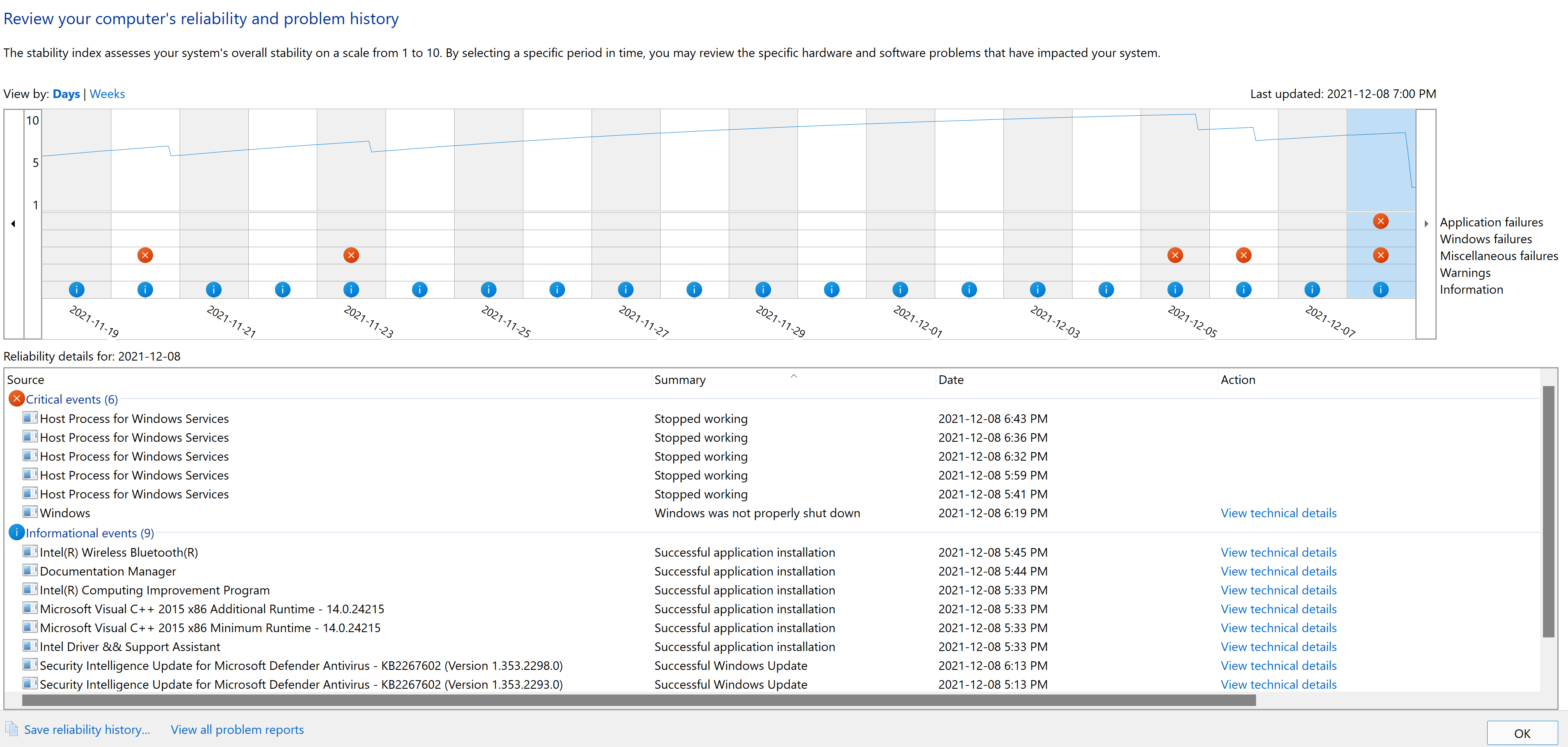This screenshot has width=1568, height=747.
Task: Open 'View all problem reports'
Action: tap(237, 729)
